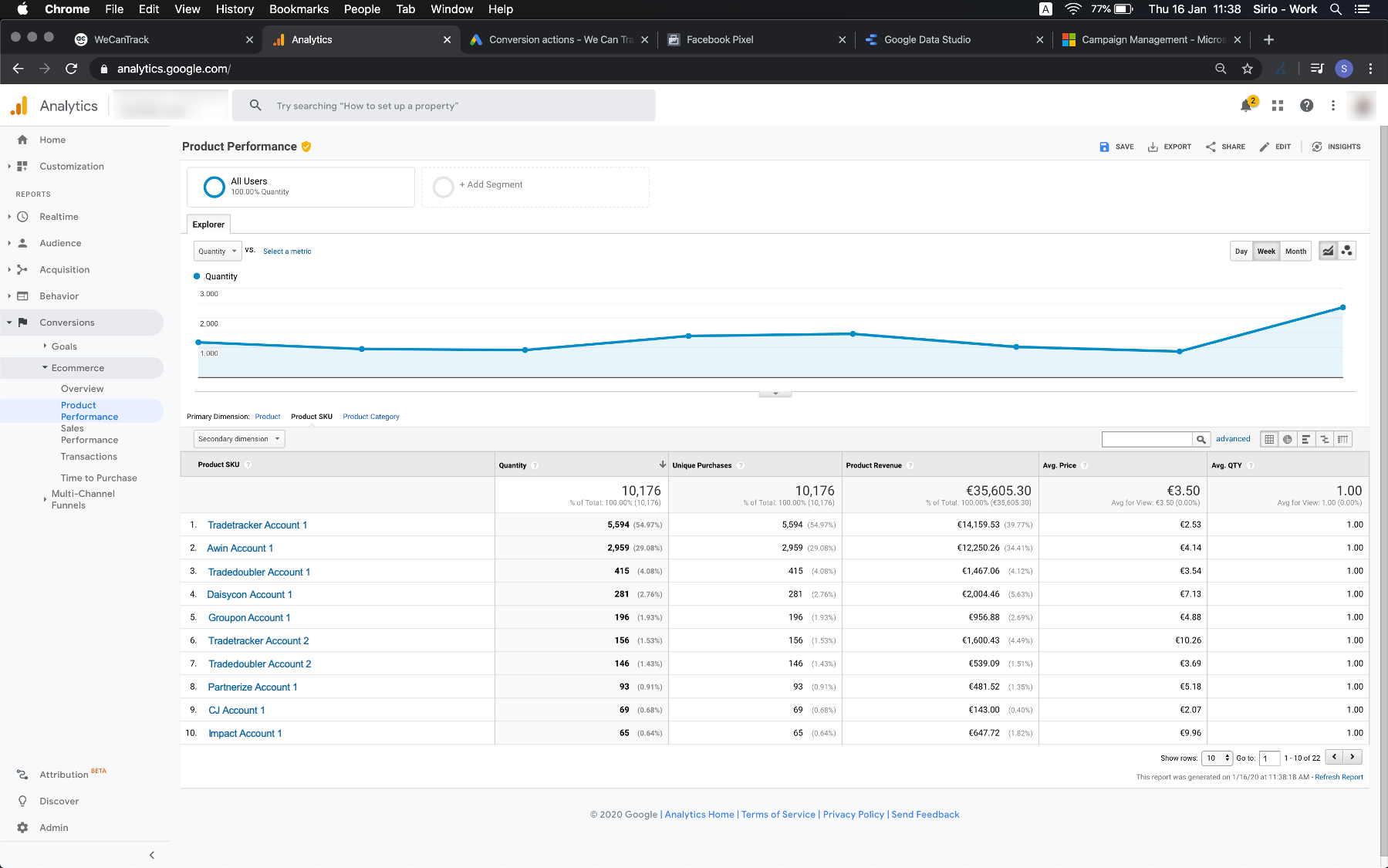Switch to line chart view icon
This screenshot has height=868, width=1388.
pyautogui.click(x=1328, y=251)
